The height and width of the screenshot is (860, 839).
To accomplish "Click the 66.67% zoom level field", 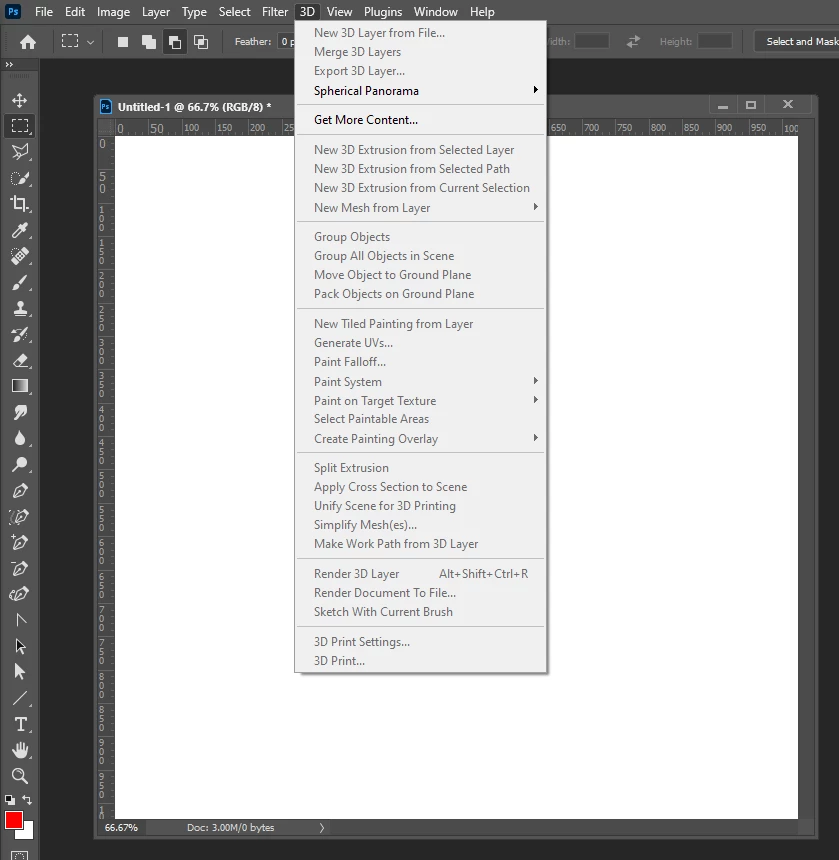I will click(x=121, y=828).
